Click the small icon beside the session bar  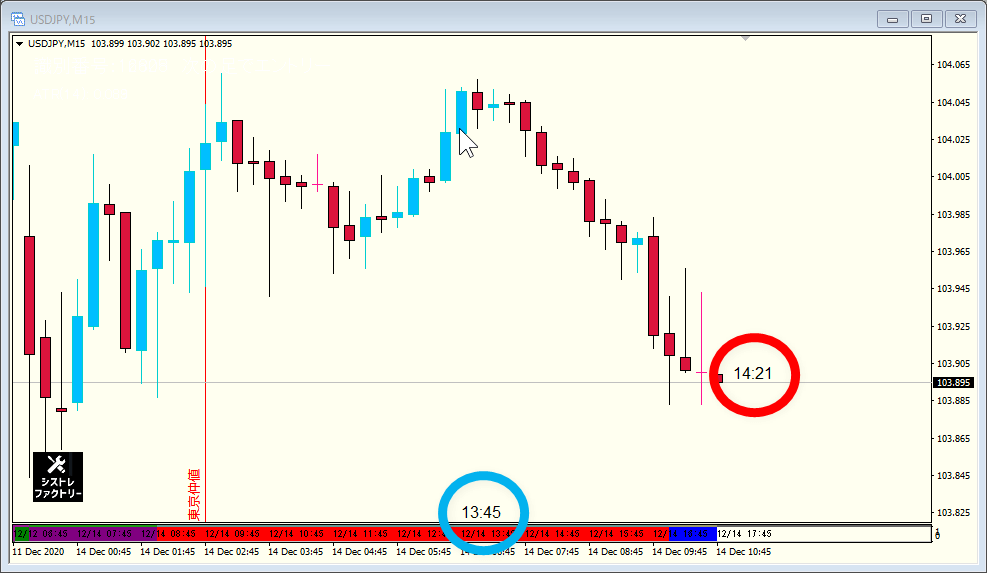tap(937, 534)
